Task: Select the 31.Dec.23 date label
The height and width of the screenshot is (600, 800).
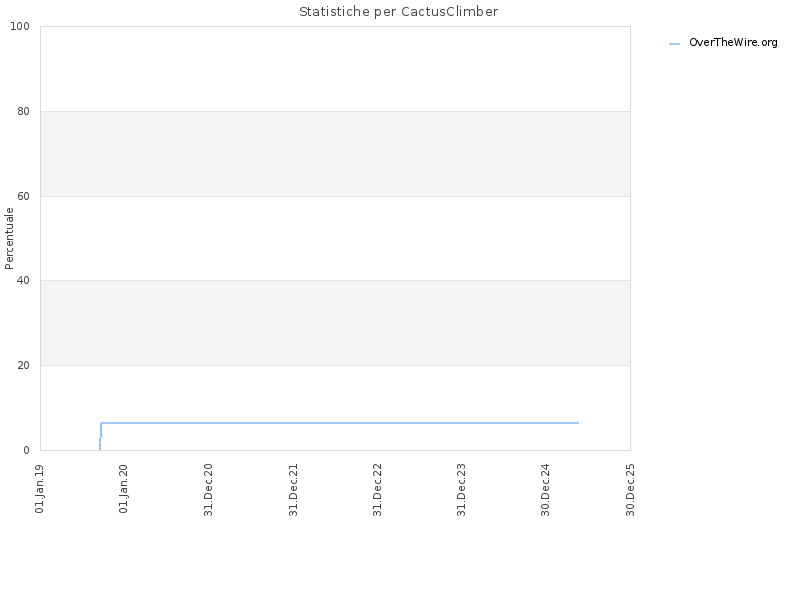Action: tap(462, 490)
